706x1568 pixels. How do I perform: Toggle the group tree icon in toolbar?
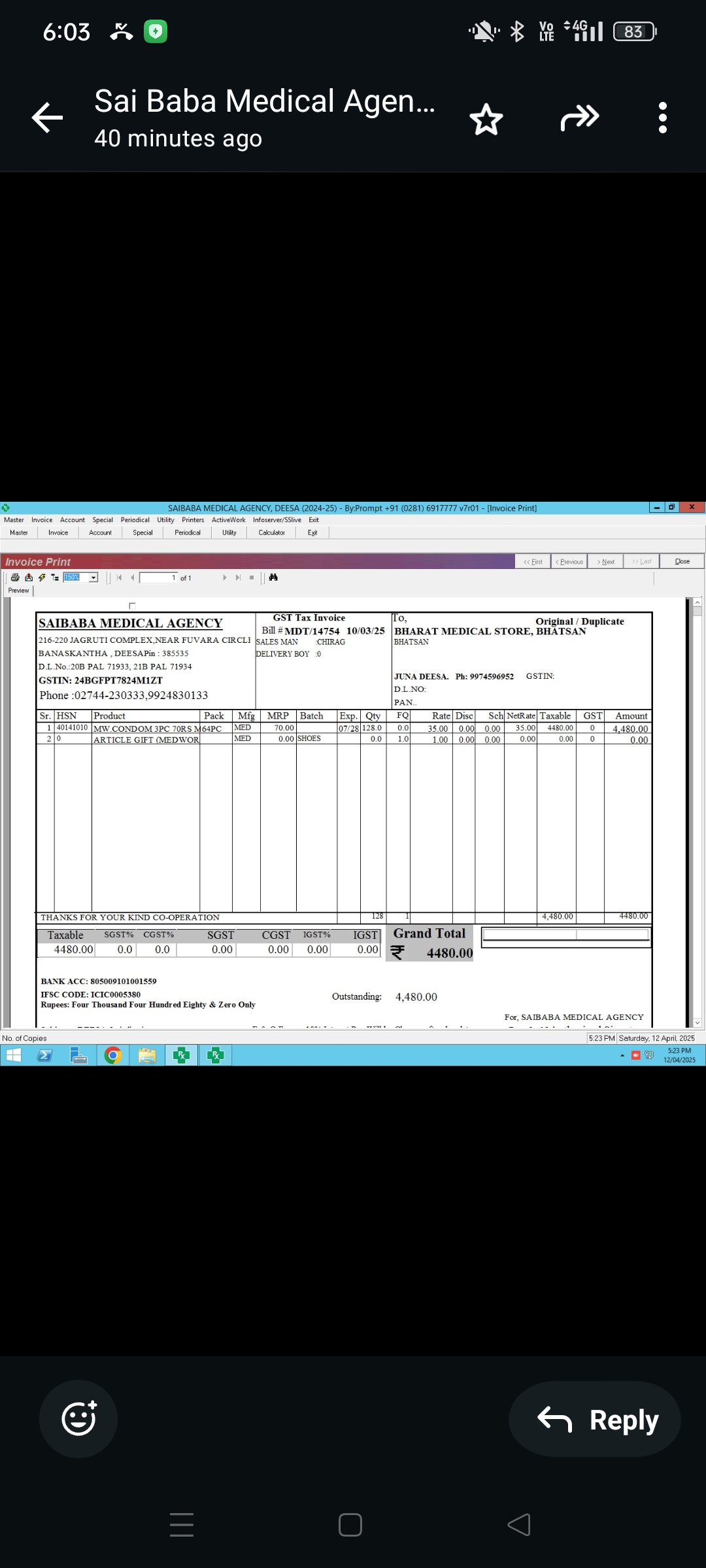55,578
